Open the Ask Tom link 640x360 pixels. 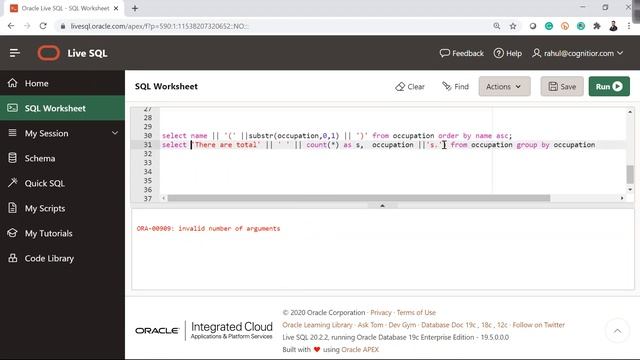click(x=370, y=325)
